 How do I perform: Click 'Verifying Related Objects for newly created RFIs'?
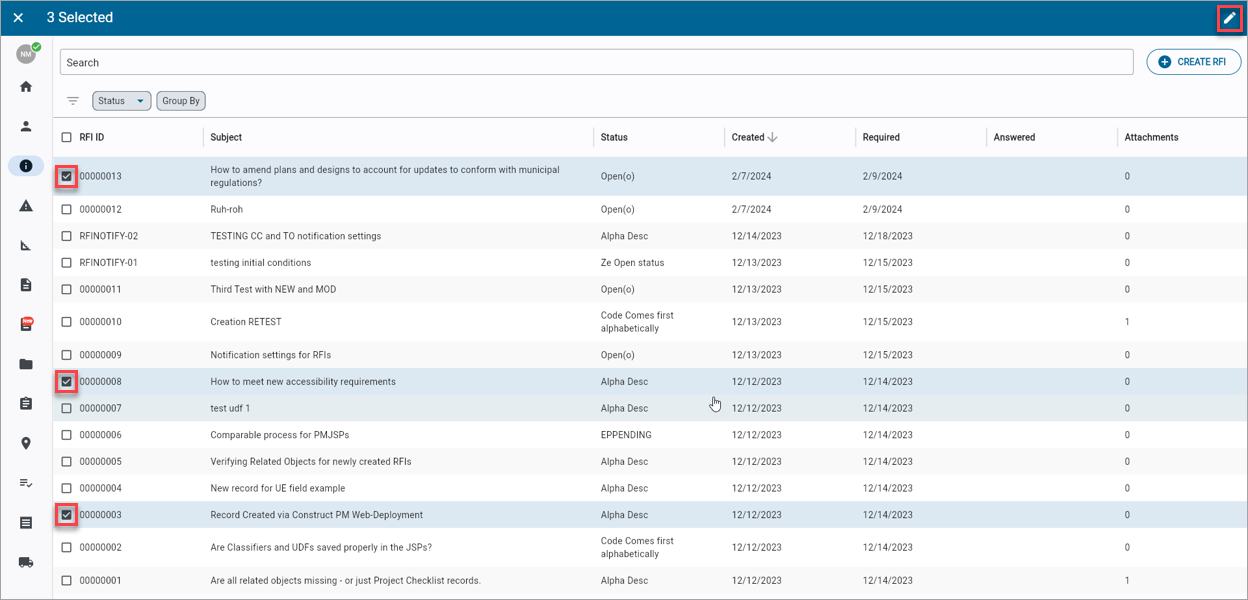coord(311,462)
